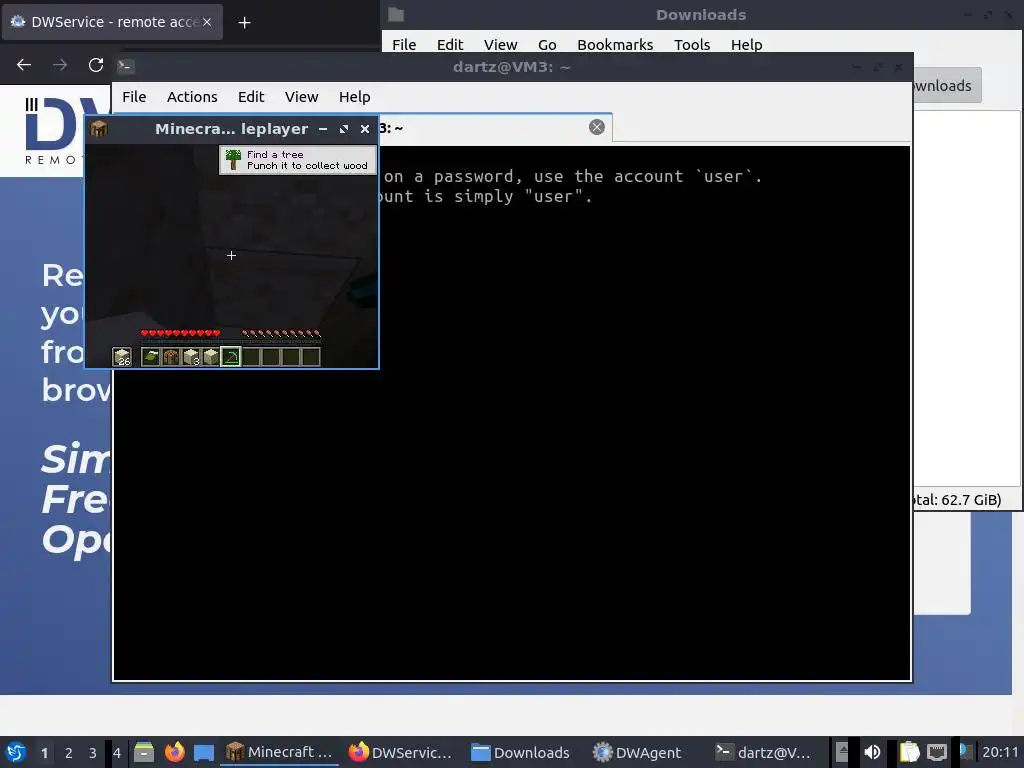
Task: Launch file manager from taskbar quick launch
Action: click(144, 752)
